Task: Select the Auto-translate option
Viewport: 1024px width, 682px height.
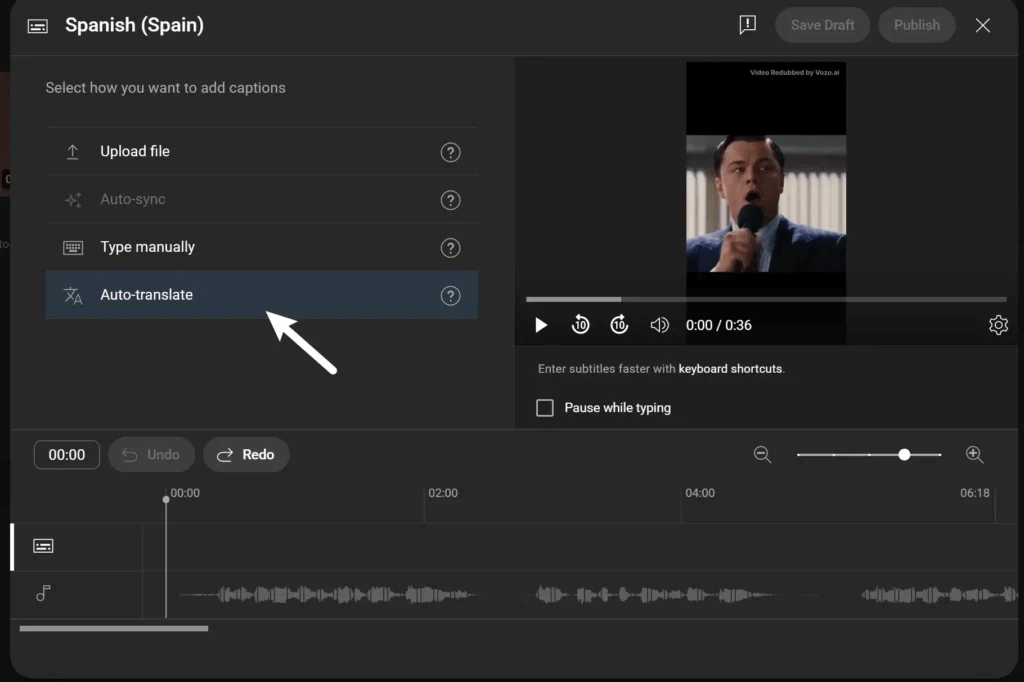Action: pyautogui.click(x=146, y=295)
